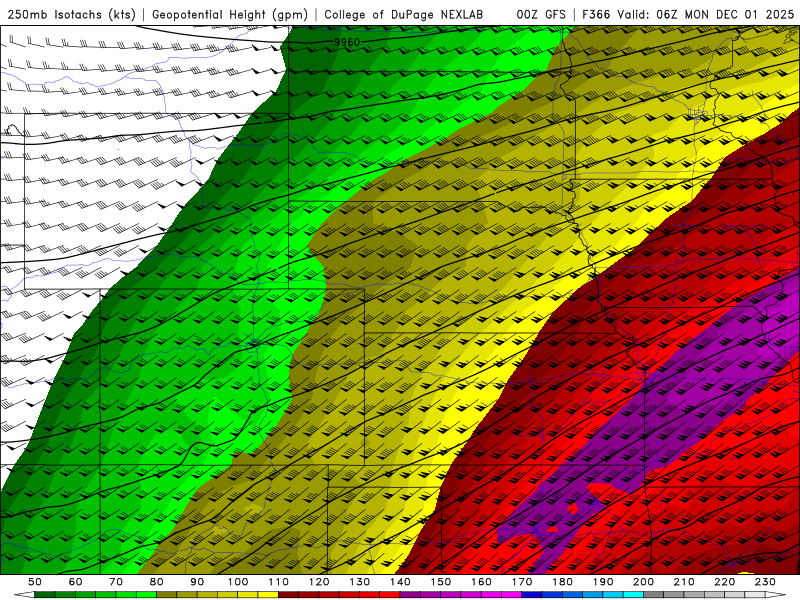800x600 pixels.
Task: Click the 220 value on the color scale
Action: [724, 582]
